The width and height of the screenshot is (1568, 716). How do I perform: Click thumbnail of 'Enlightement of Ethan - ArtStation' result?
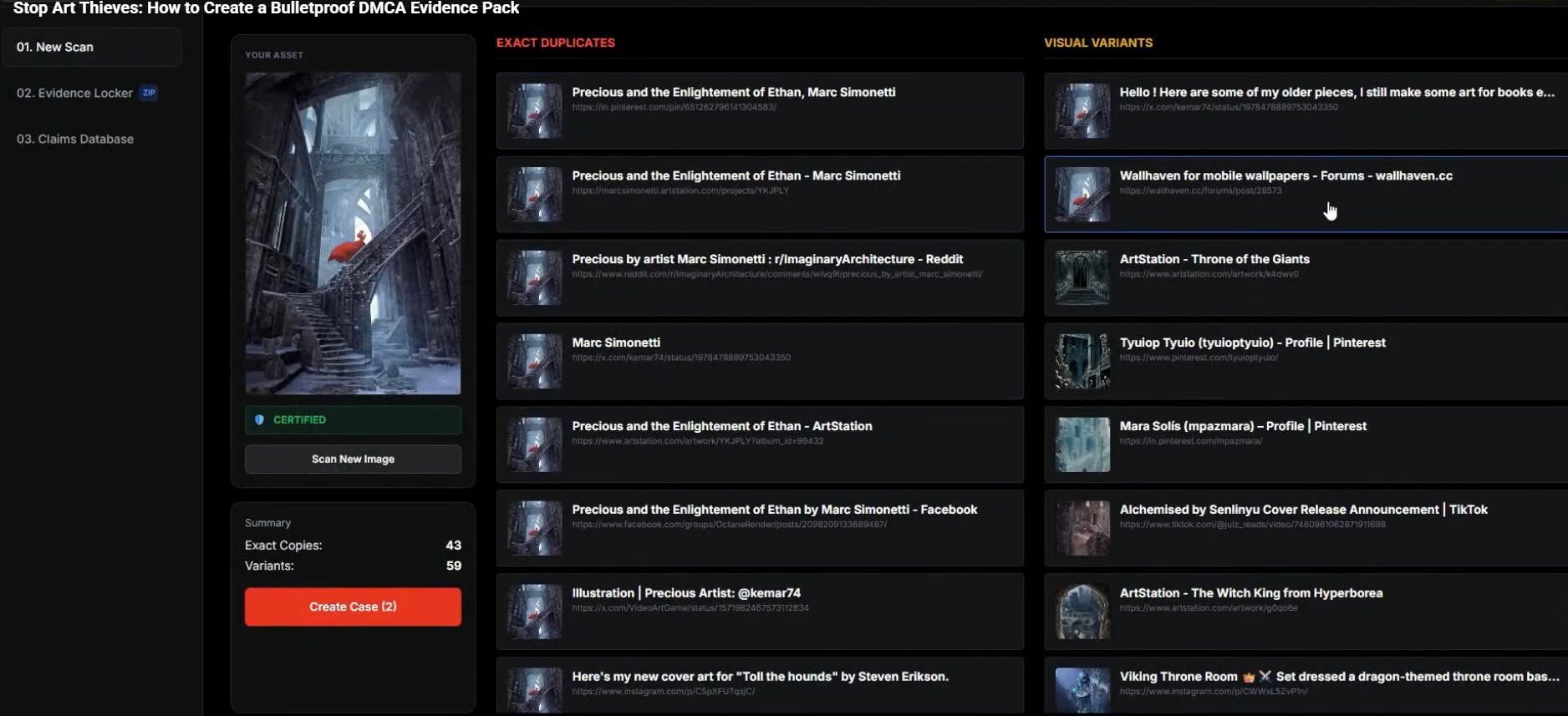pyautogui.click(x=535, y=444)
